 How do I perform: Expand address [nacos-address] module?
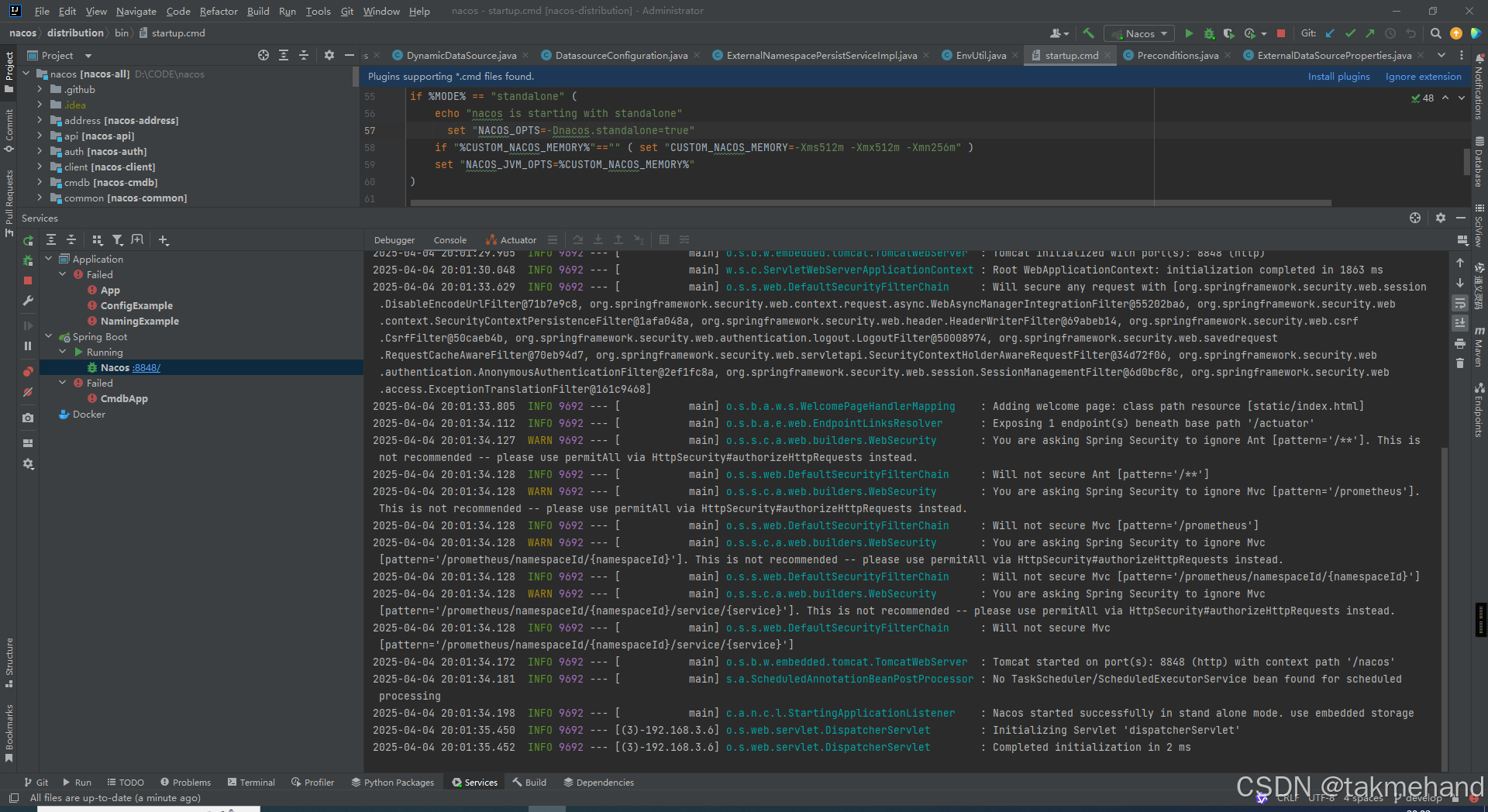pyautogui.click(x=40, y=120)
